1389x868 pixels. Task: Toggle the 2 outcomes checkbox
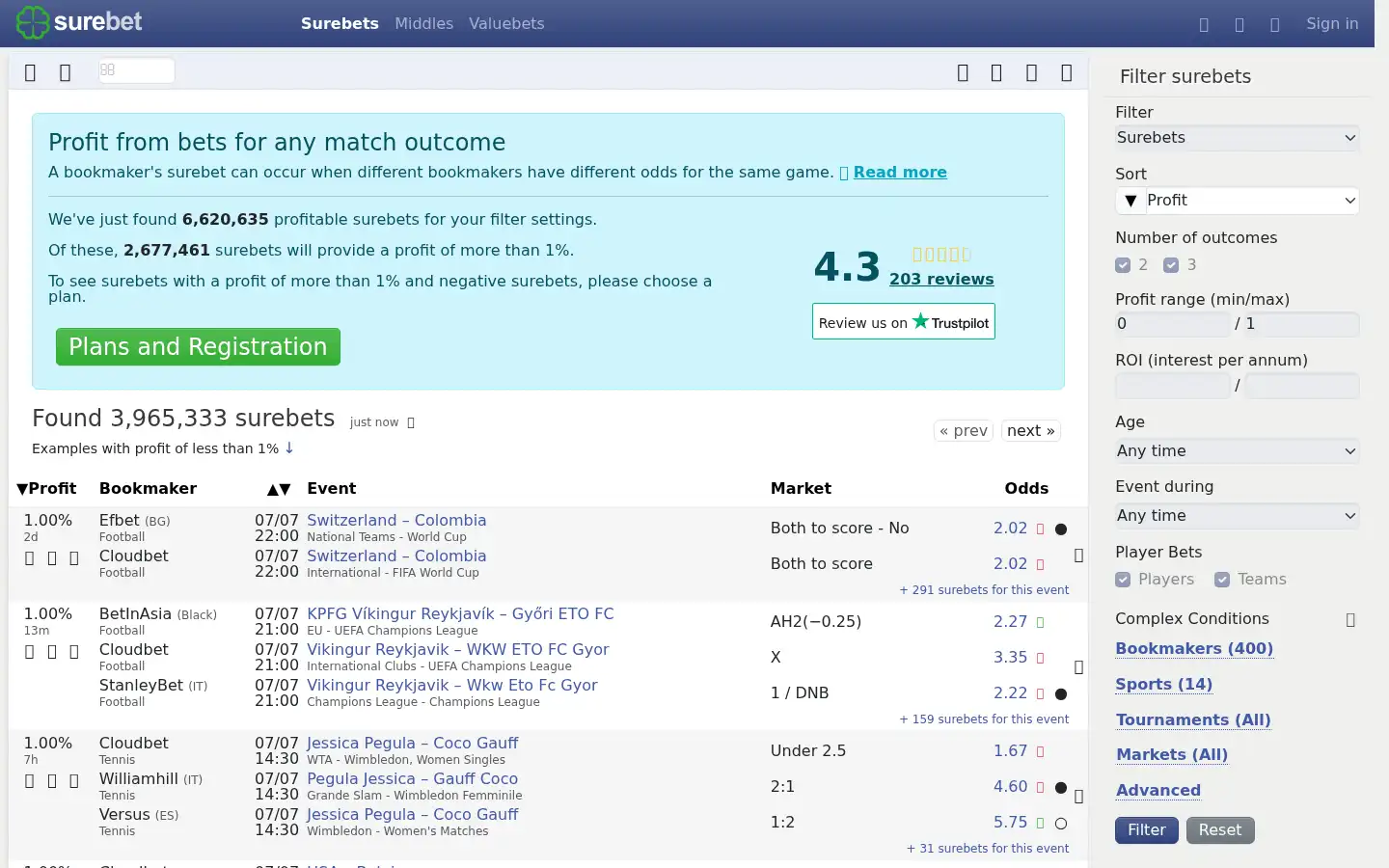(x=1123, y=265)
